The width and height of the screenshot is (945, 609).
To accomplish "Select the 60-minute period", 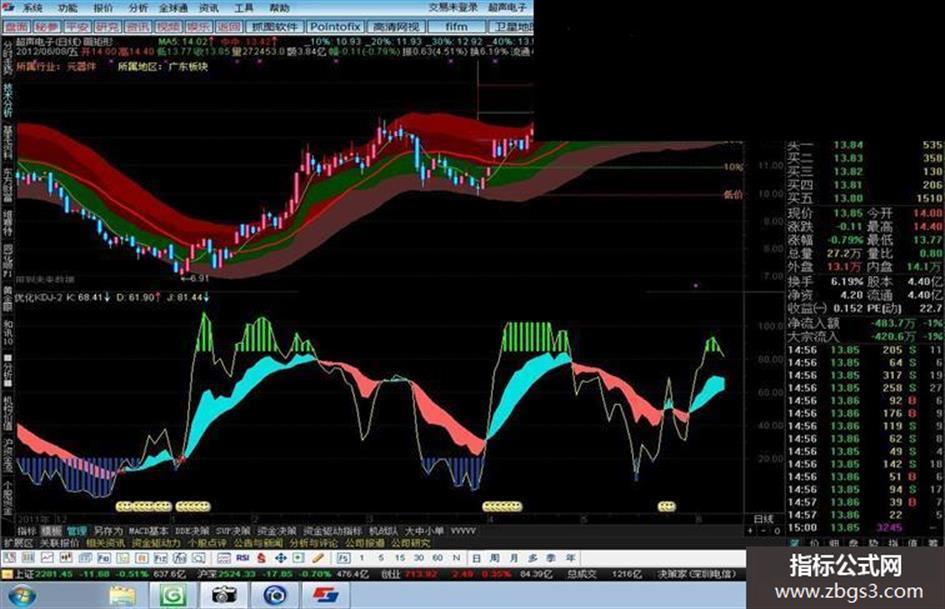I will click(438, 558).
